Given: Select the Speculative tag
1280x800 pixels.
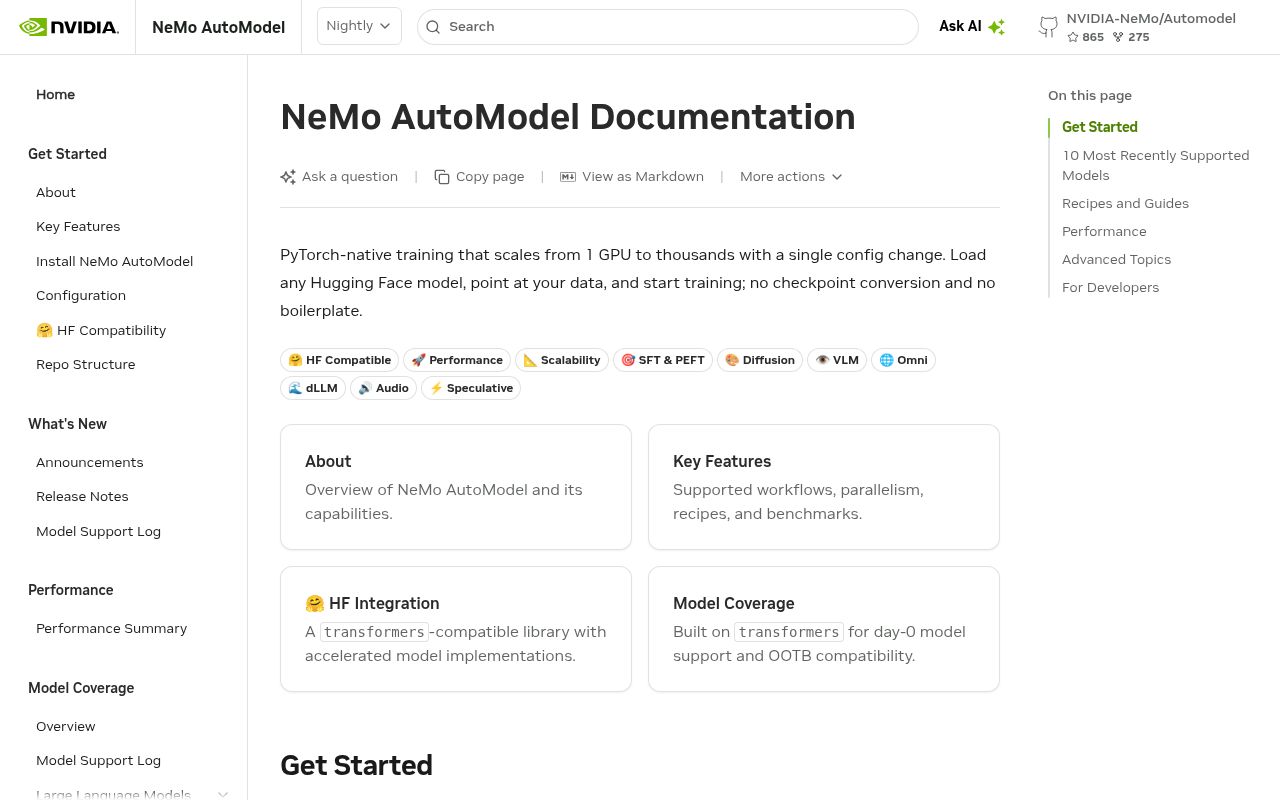Looking at the screenshot, I should point(471,388).
